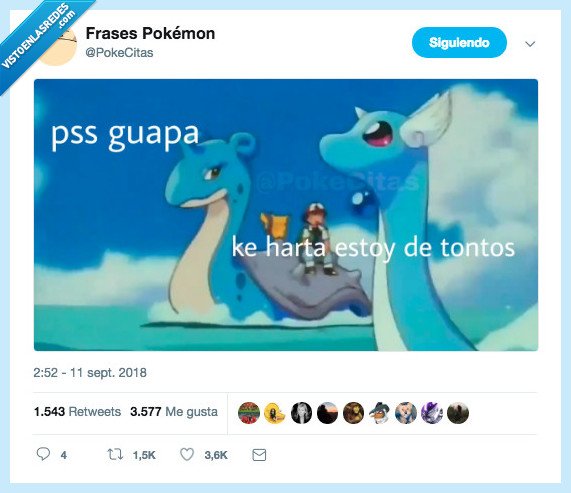Open the bird character liker avatar
Viewport: 571px width, 493px height.
[379, 413]
